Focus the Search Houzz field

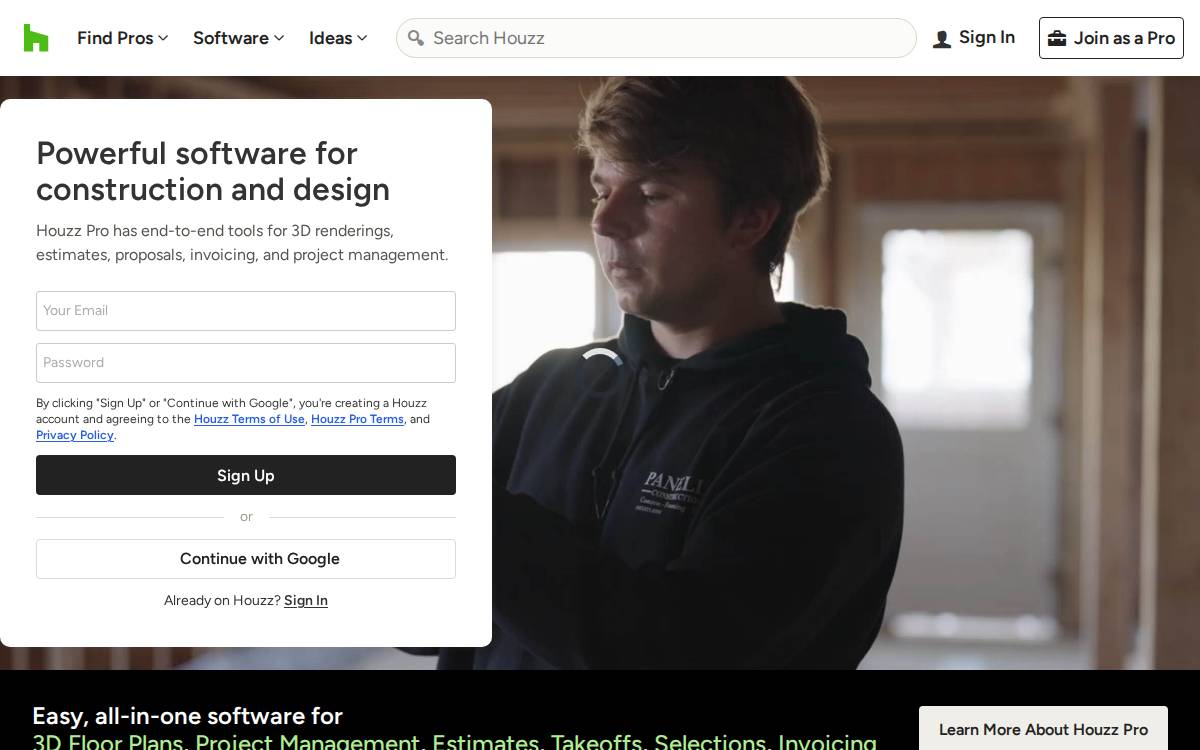click(x=656, y=38)
